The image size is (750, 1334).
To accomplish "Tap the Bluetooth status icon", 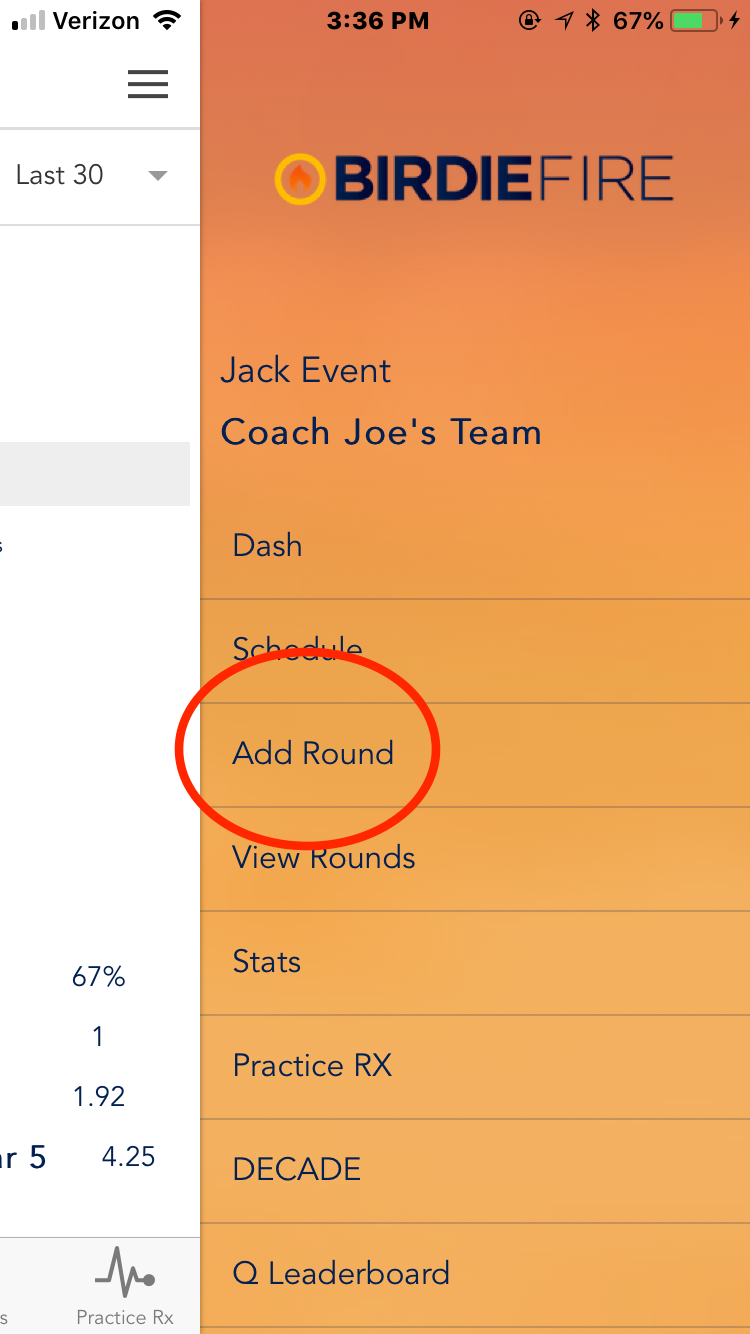I will click(x=593, y=20).
